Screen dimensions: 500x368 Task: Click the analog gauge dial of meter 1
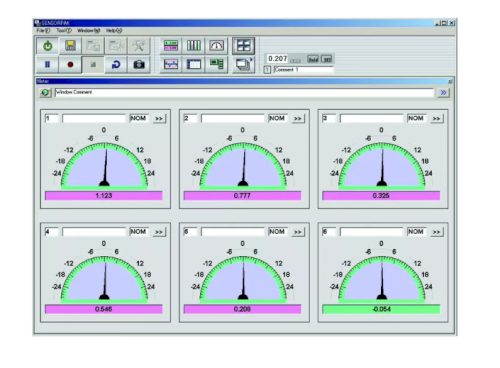pos(104,165)
